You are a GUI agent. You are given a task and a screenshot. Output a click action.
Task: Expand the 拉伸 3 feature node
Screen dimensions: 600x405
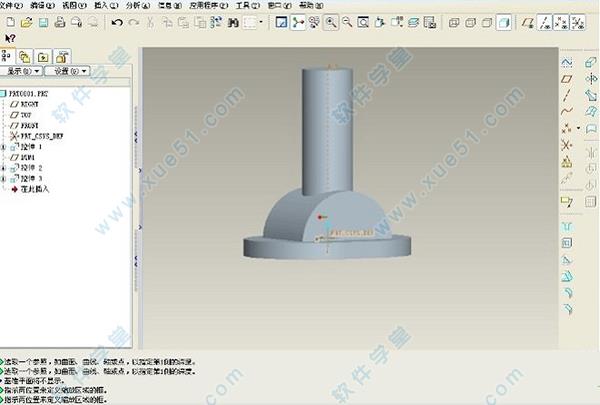pyautogui.click(x=3, y=179)
